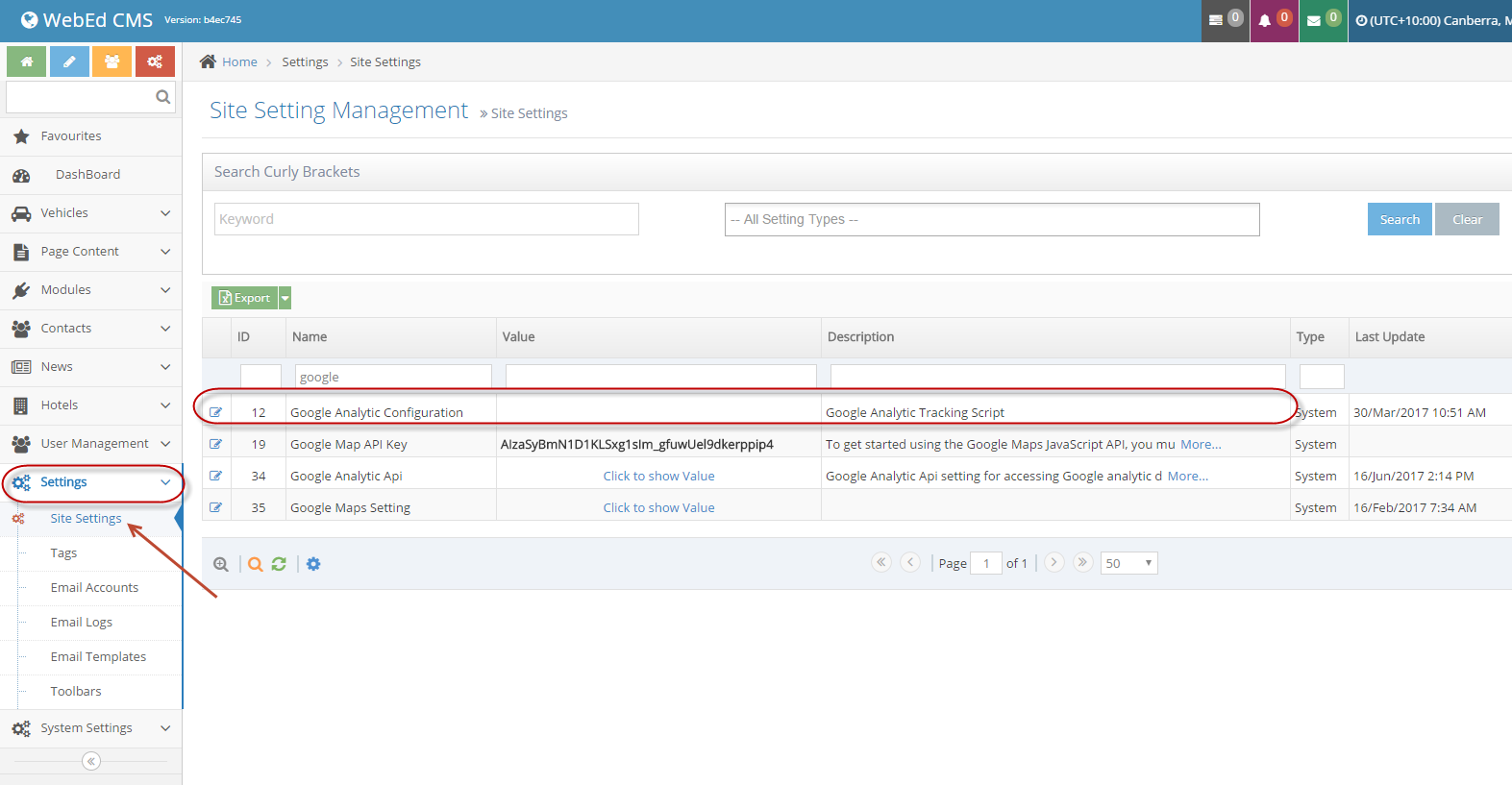
Task: Open the envelope messages notification icon
Action: point(1323,20)
